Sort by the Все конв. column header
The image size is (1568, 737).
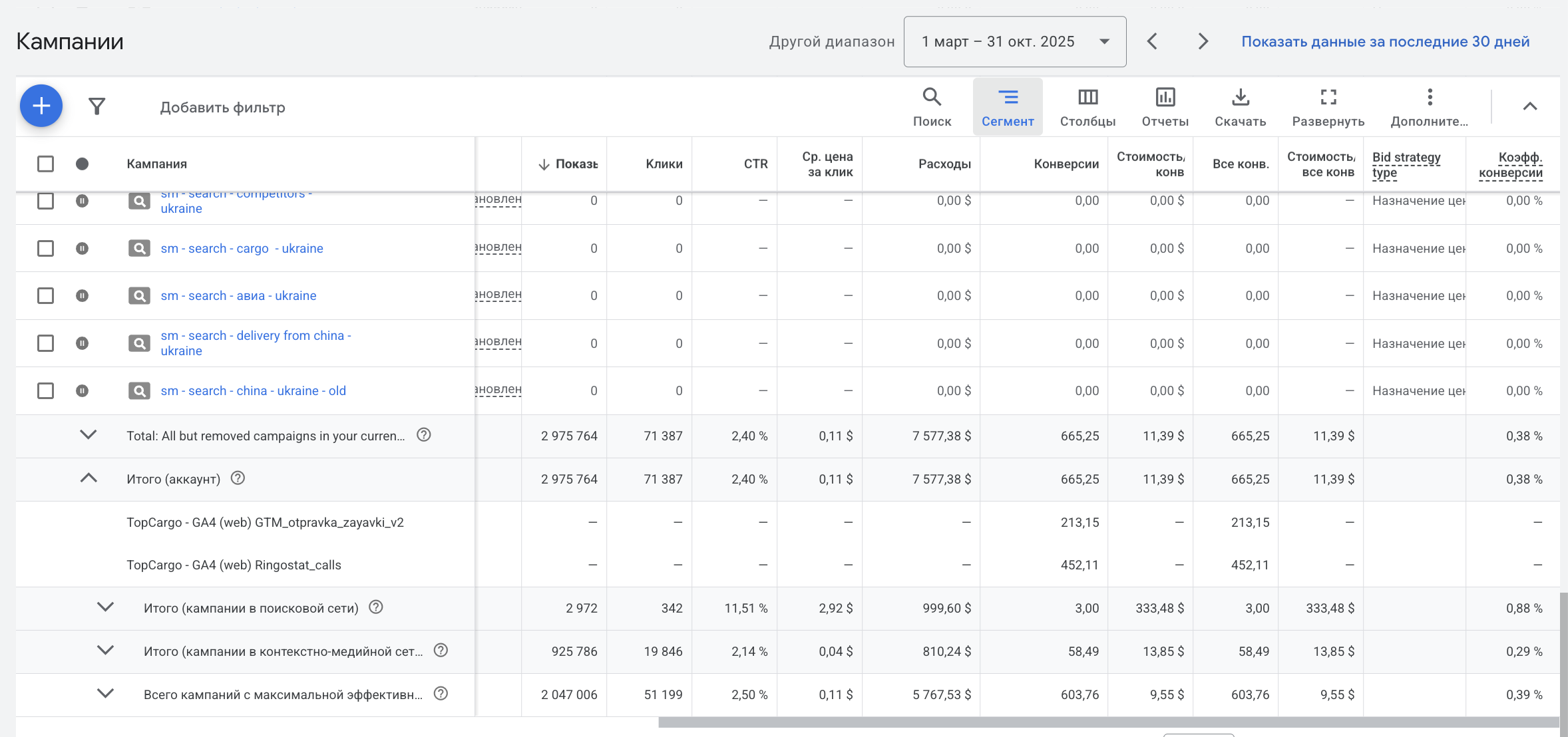pos(1240,164)
